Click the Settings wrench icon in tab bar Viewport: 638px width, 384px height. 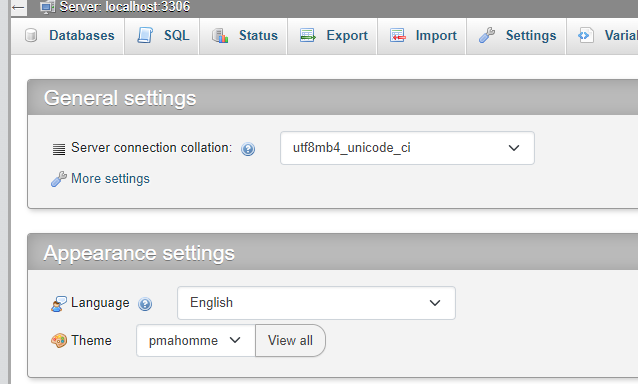pos(487,35)
